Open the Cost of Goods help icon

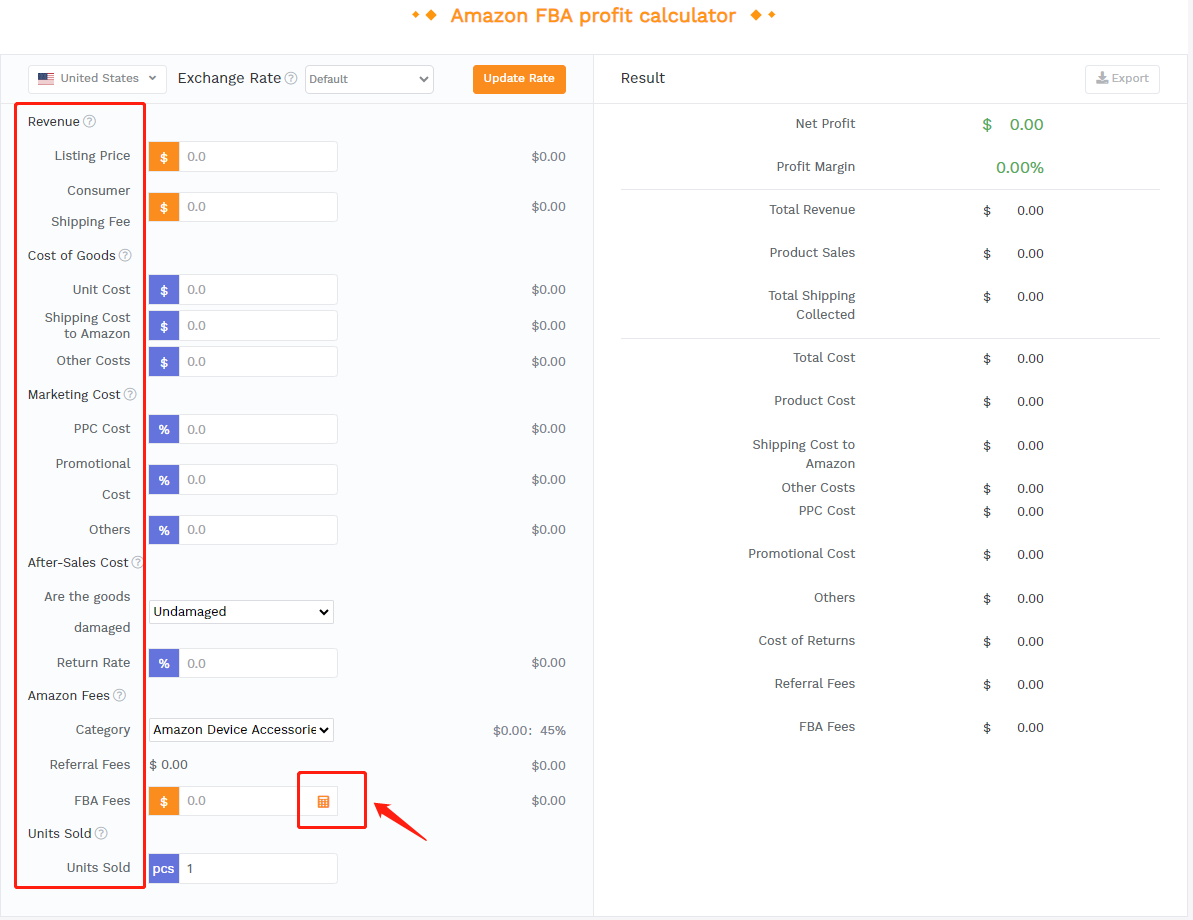pos(126,256)
